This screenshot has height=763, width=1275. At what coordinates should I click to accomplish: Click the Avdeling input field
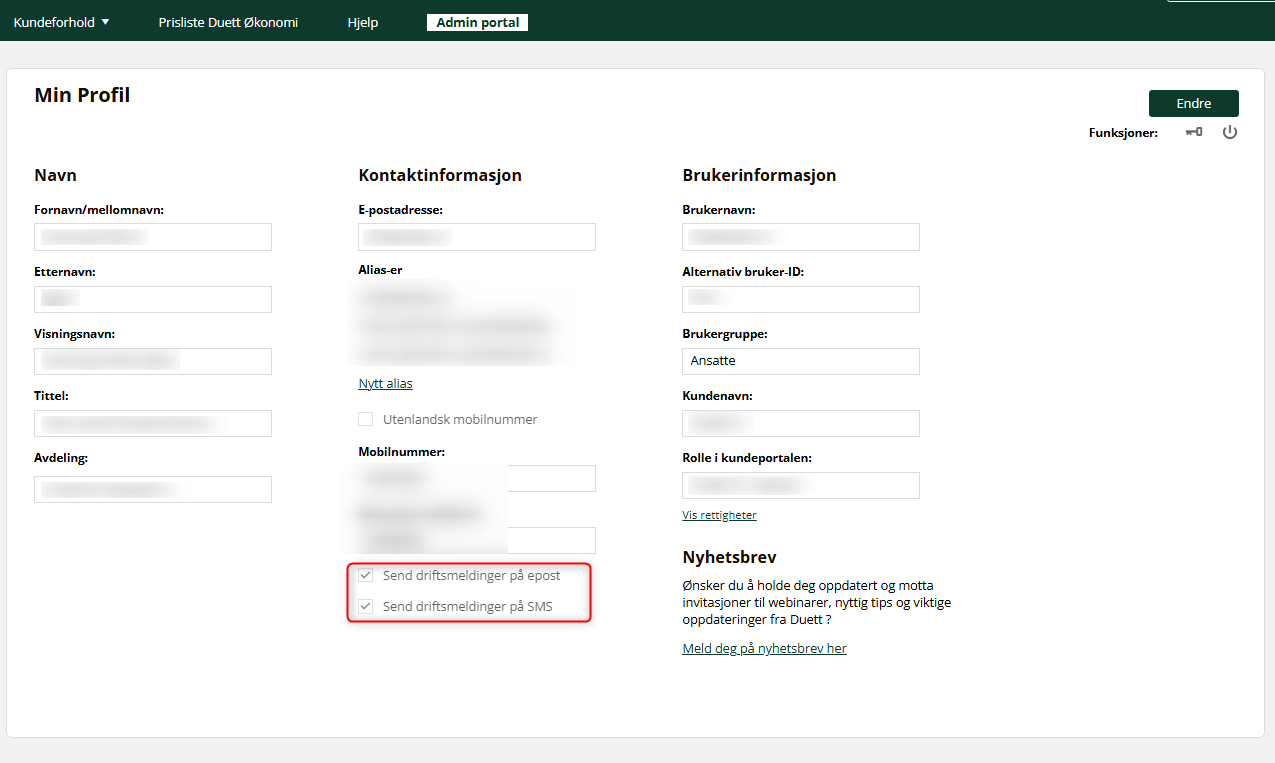[x=153, y=489]
